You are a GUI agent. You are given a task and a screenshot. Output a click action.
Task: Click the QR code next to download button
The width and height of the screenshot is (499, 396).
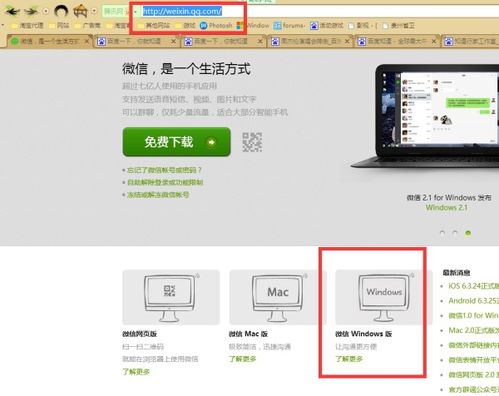pos(252,142)
